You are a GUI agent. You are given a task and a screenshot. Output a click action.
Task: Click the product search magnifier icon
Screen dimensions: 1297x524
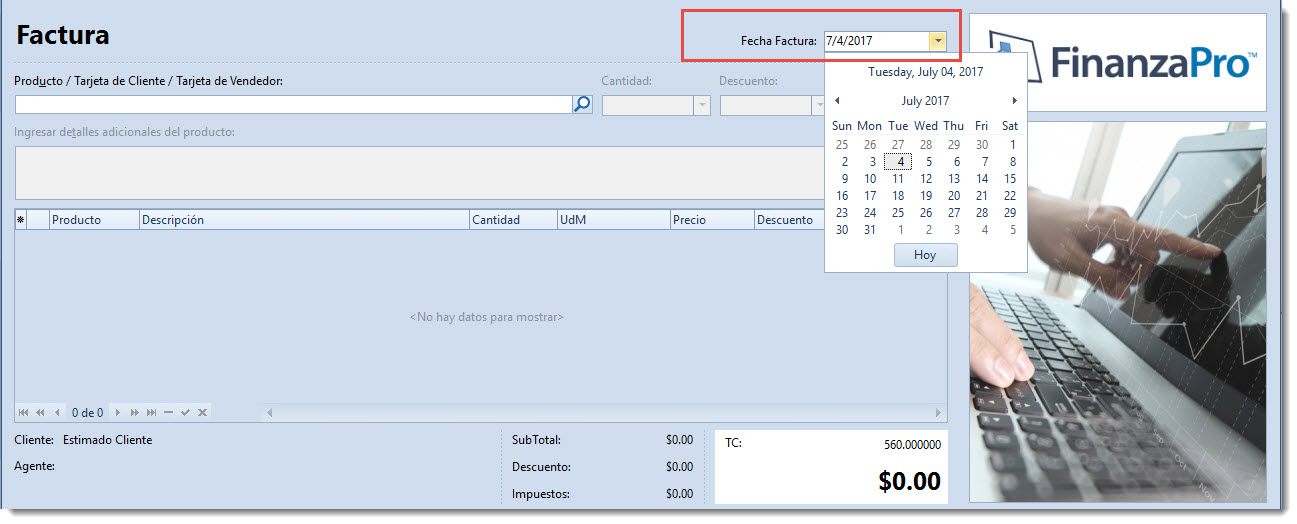coord(582,104)
